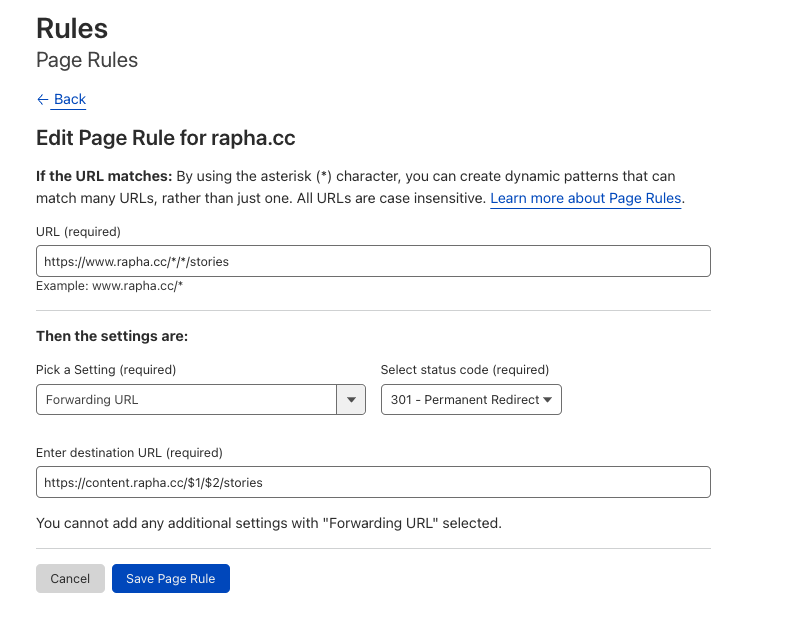Click the Example: www.rapha.cc/* hint text

tap(109, 286)
